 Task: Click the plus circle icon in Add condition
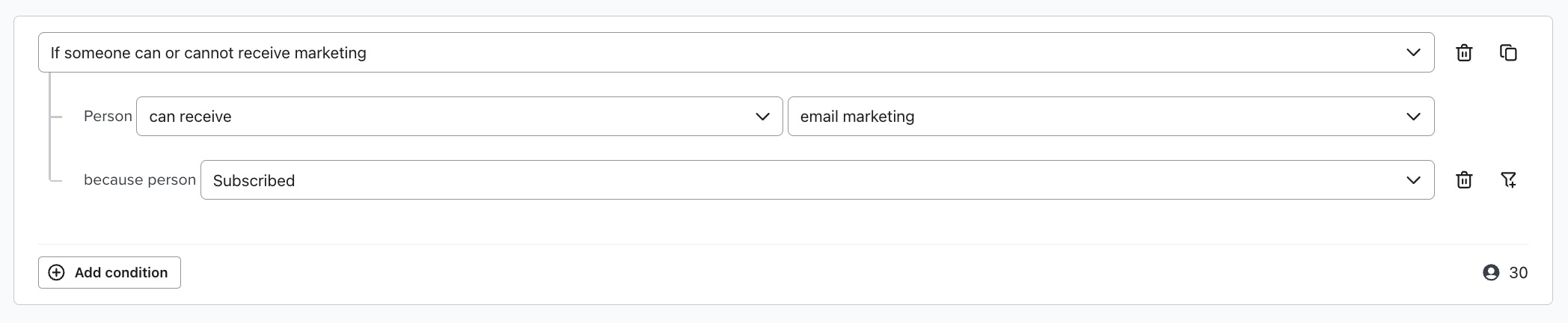(56, 273)
